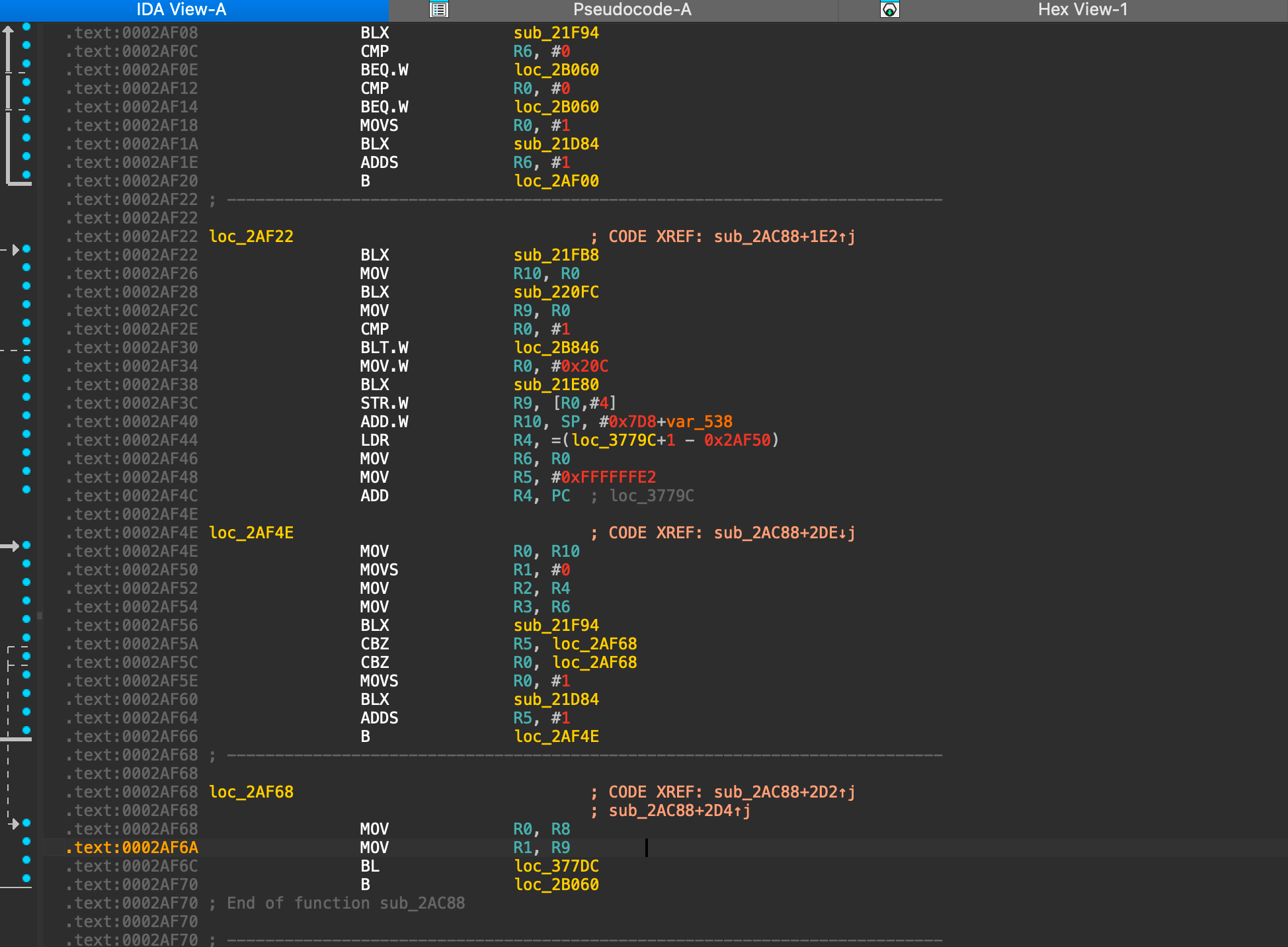
Task: Follow sub_21E80 call at 0002AF38
Action: (556, 384)
